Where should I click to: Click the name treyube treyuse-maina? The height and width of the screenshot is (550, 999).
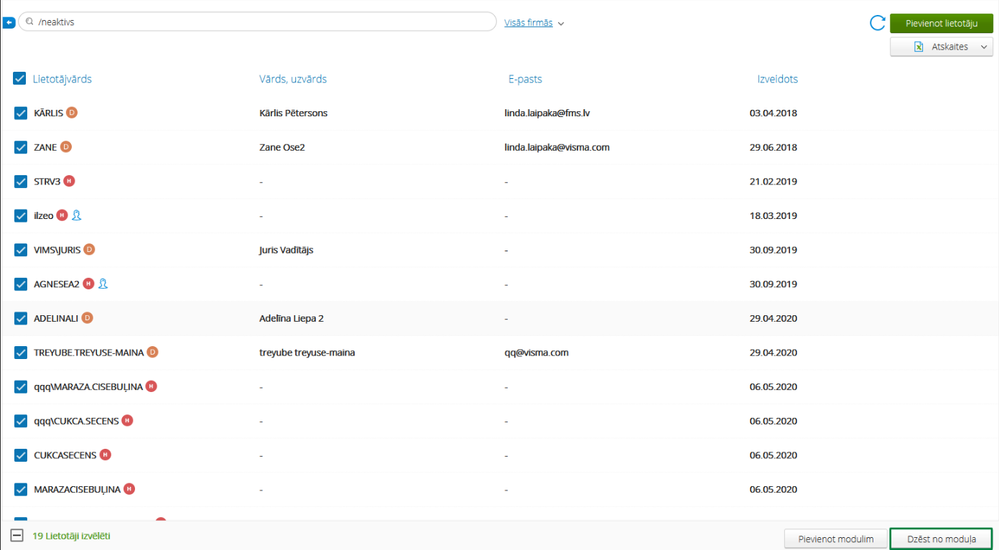tap(307, 352)
